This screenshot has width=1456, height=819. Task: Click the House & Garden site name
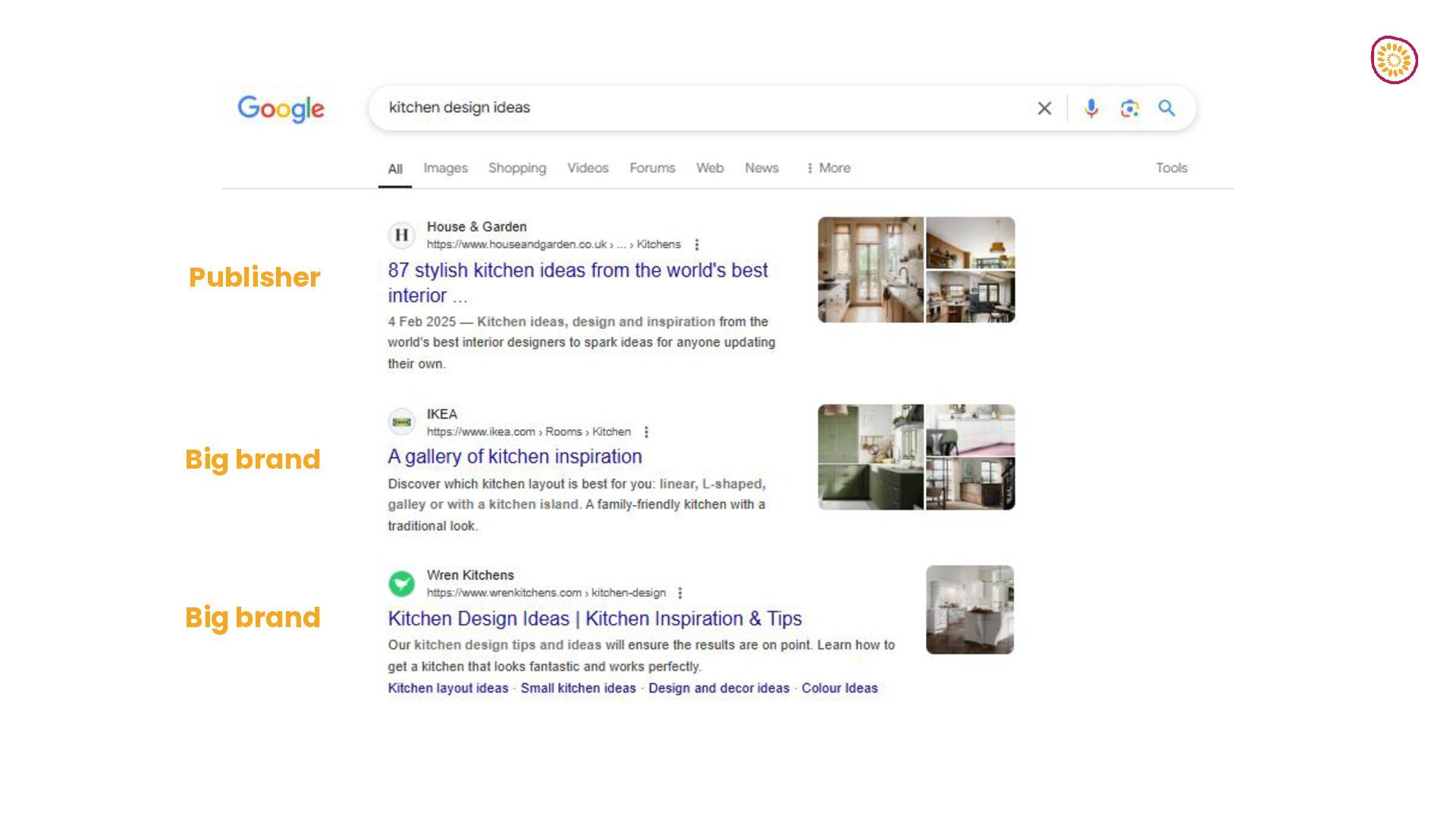(x=476, y=227)
